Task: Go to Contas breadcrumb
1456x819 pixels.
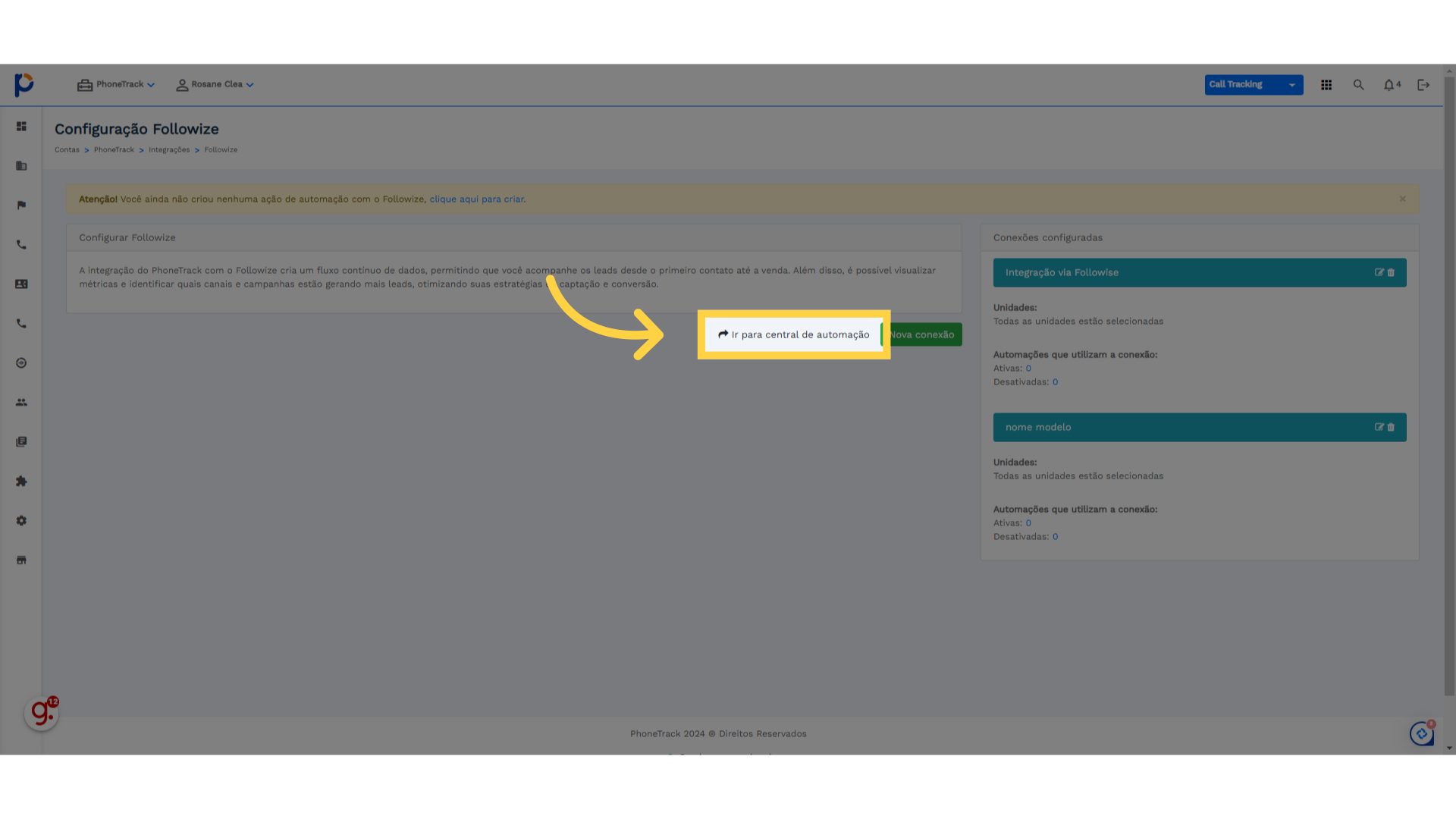Action: point(67,149)
